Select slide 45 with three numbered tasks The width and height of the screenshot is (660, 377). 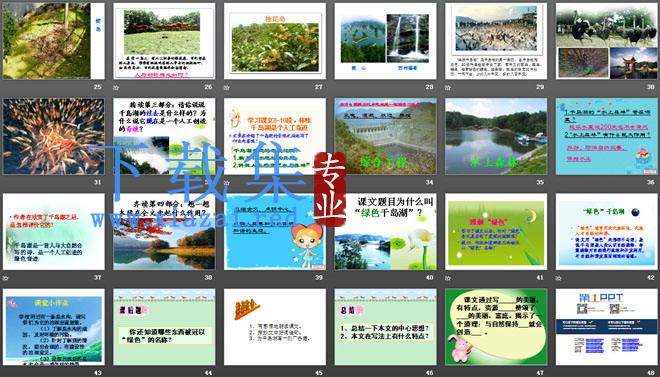pyautogui.click(x=275, y=327)
